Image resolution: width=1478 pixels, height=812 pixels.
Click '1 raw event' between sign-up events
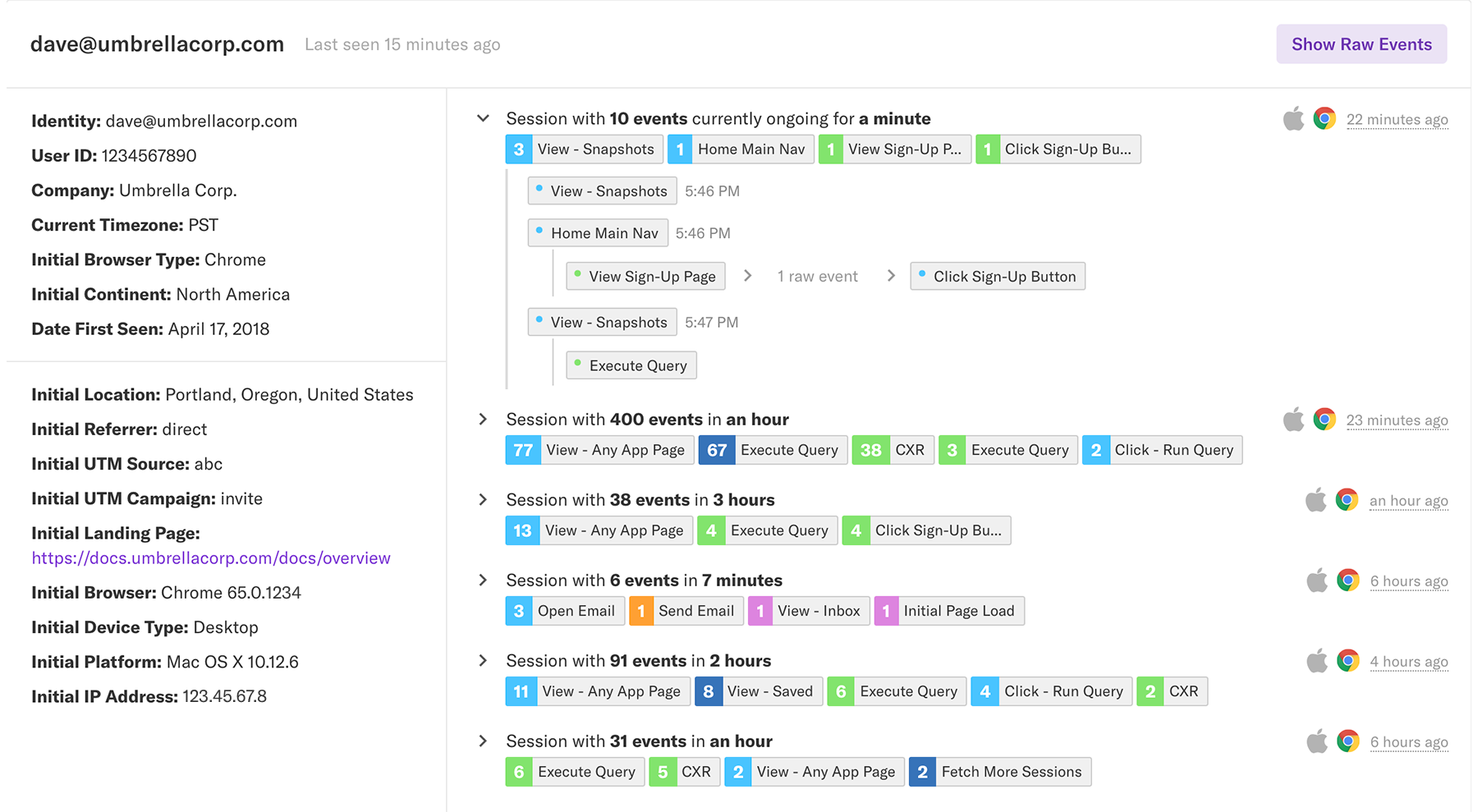coord(817,276)
